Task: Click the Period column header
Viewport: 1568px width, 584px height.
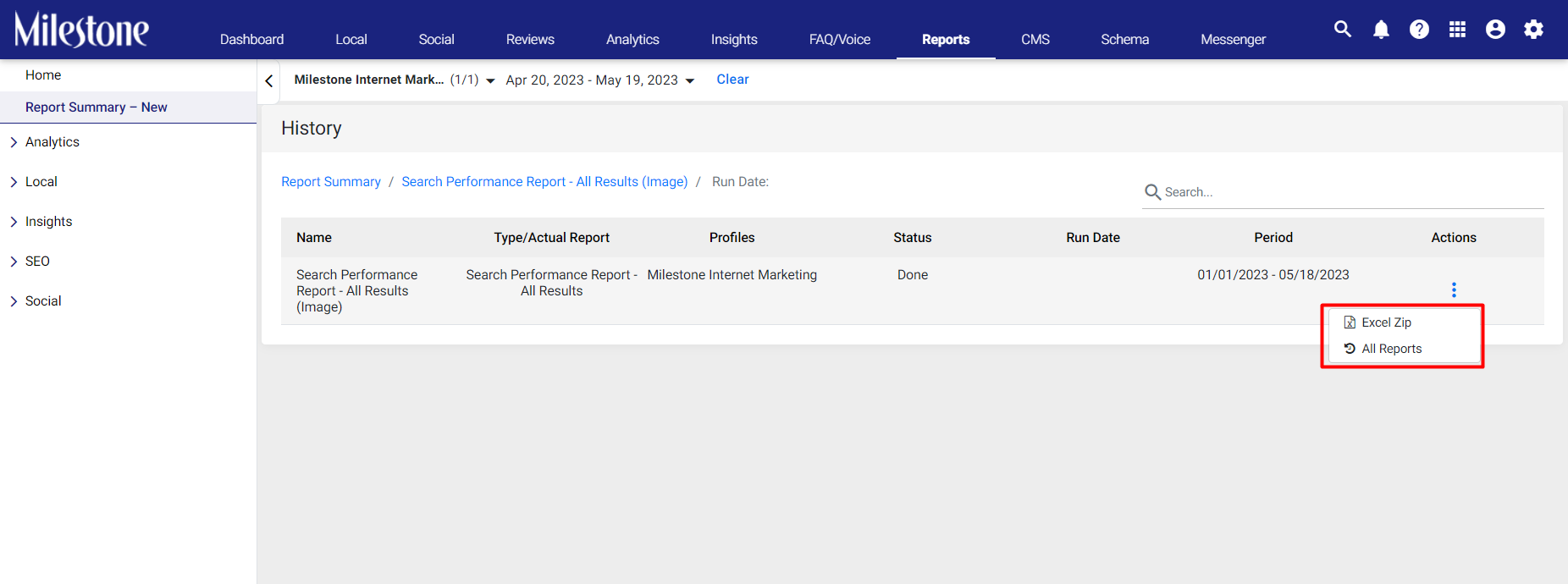Action: tap(1273, 238)
